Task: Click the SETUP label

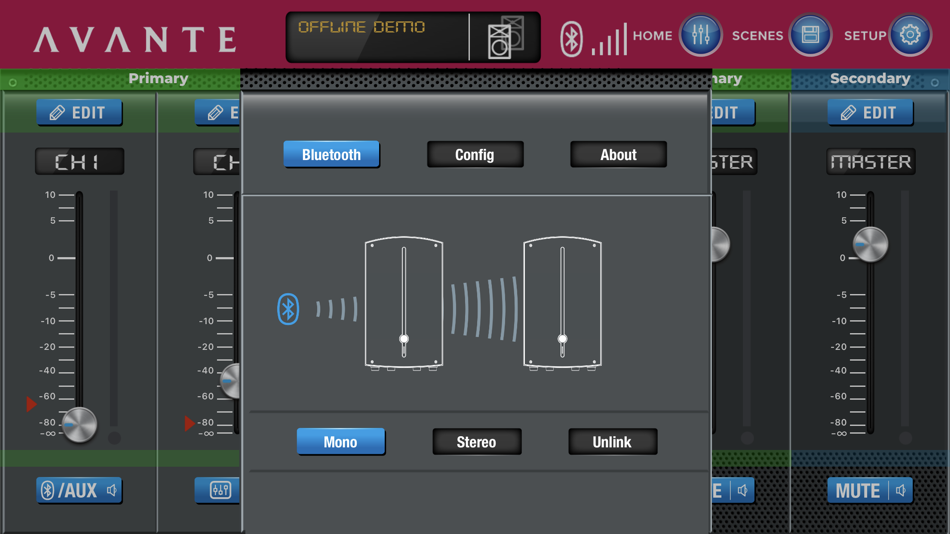Action: [865, 36]
